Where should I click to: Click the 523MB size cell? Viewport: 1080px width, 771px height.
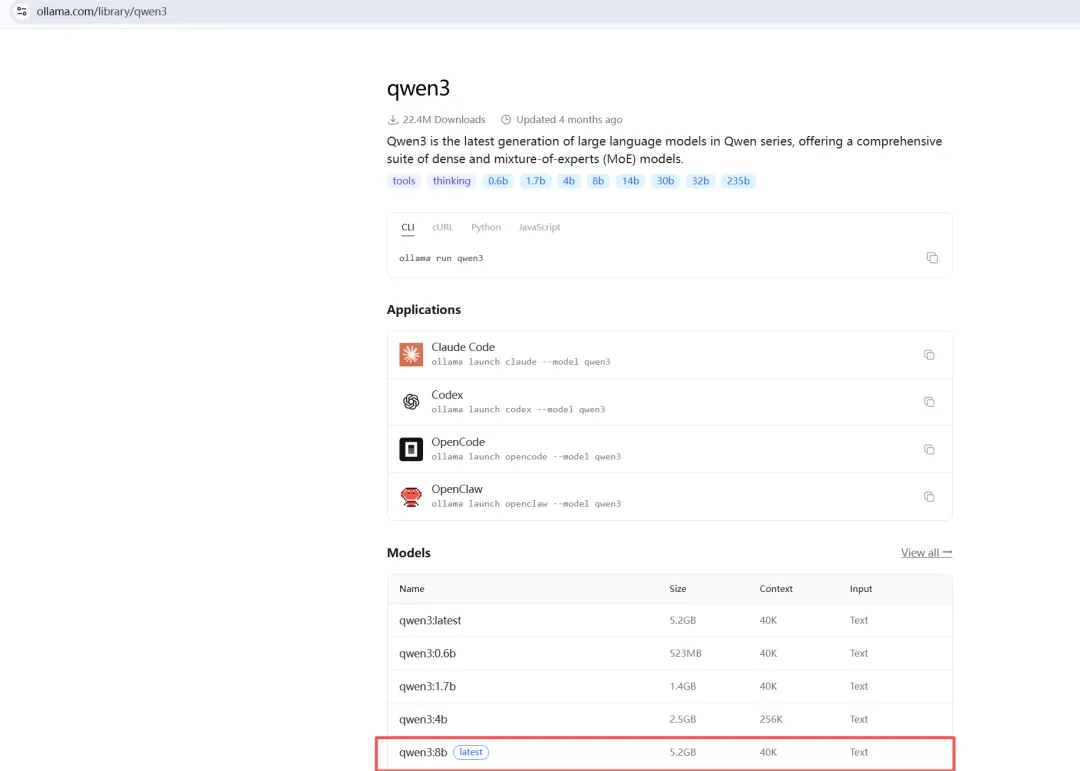tap(685, 653)
